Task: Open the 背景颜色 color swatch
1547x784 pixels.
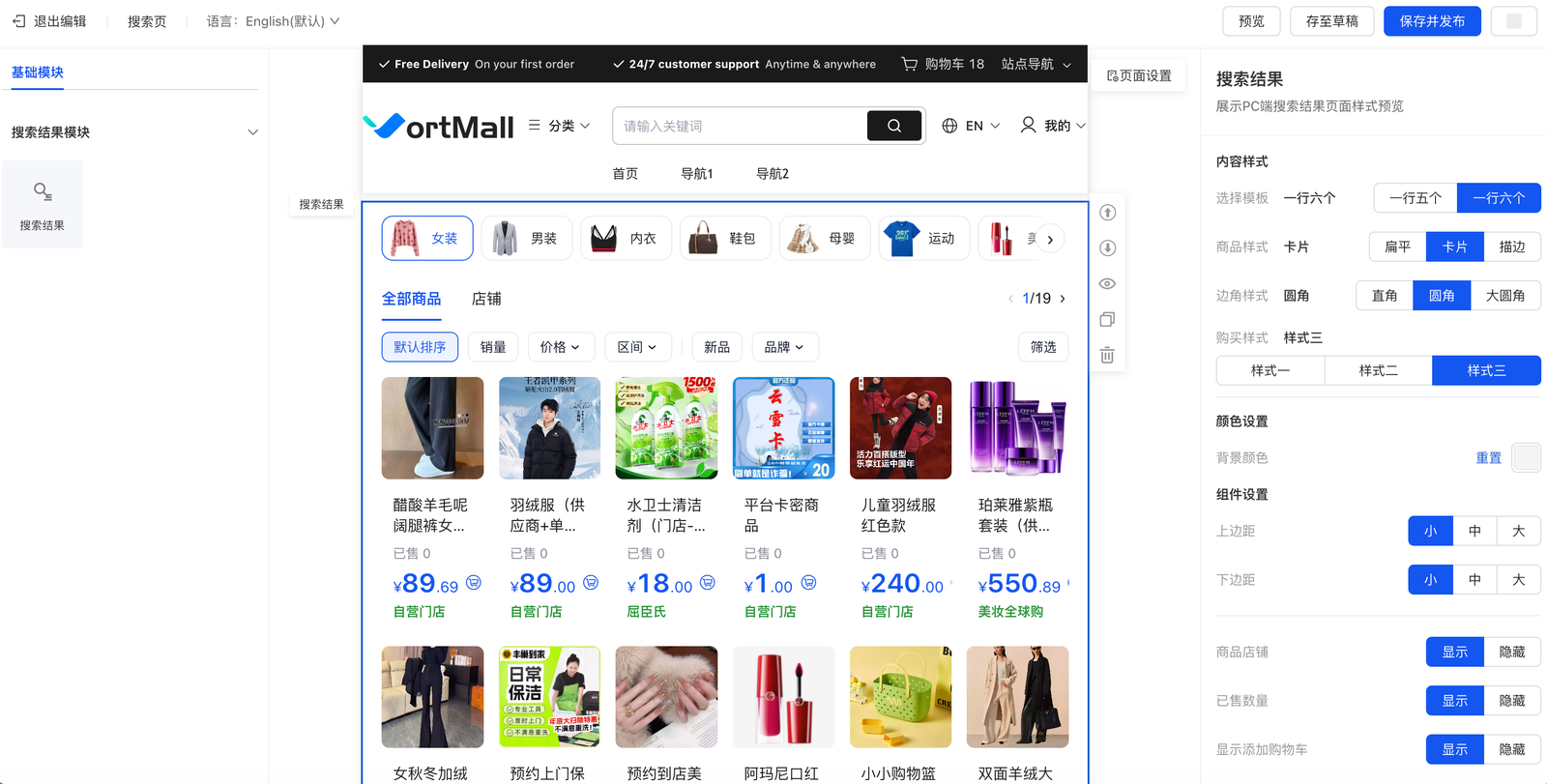Action: click(x=1526, y=458)
